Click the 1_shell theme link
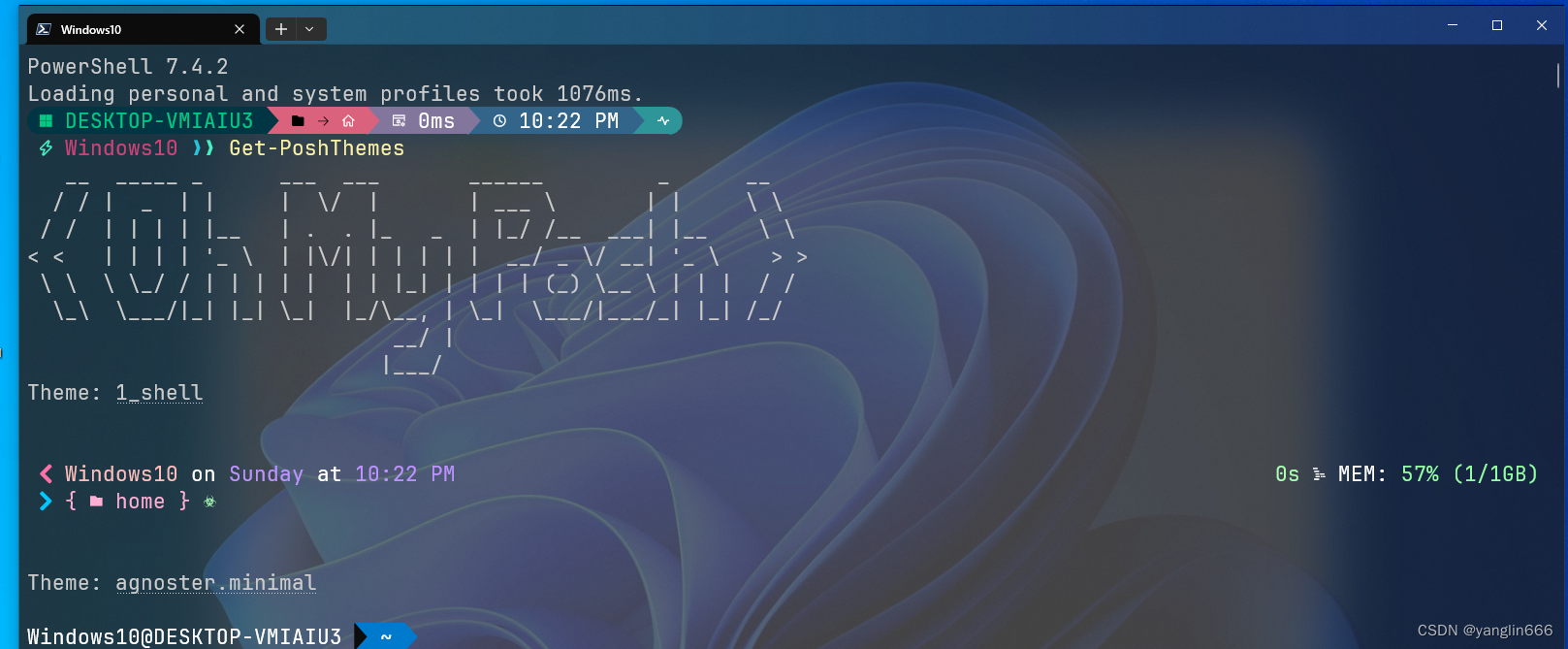This screenshot has width=1568, height=649. [159, 393]
